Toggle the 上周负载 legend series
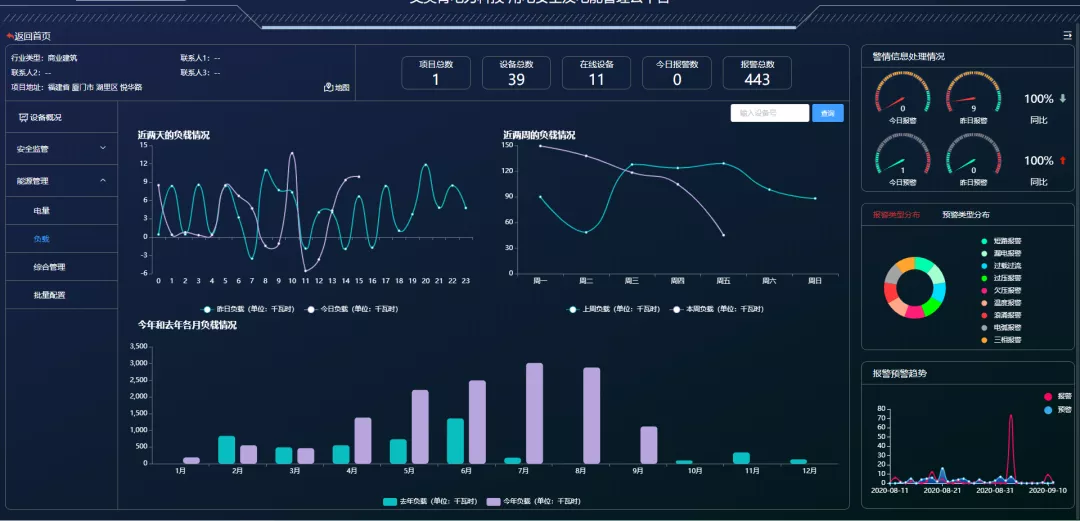This screenshot has height=521, width=1080. [x=613, y=309]
